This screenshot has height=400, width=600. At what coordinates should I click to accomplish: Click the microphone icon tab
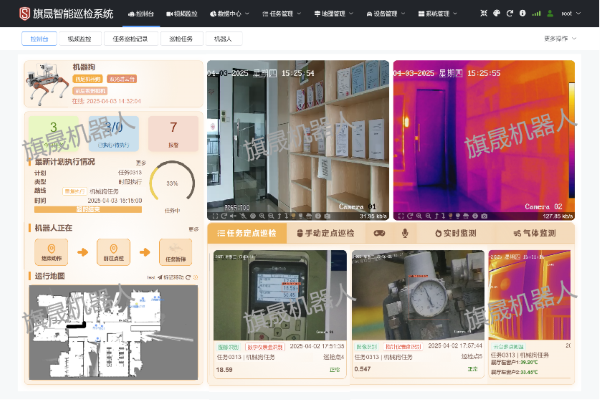click(405, 233)
